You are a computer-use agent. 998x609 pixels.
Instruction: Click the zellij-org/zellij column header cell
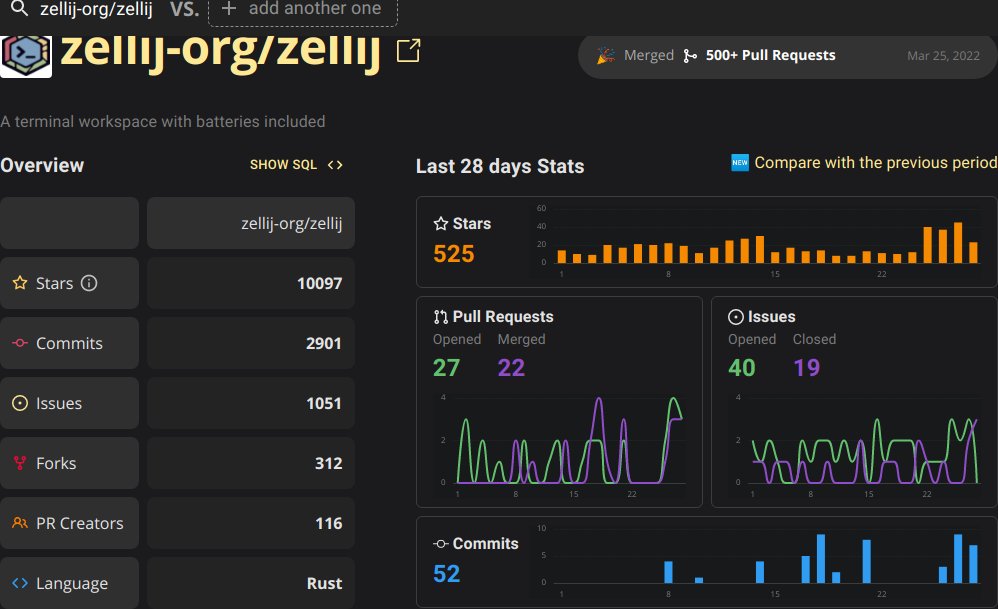point(251,223)
